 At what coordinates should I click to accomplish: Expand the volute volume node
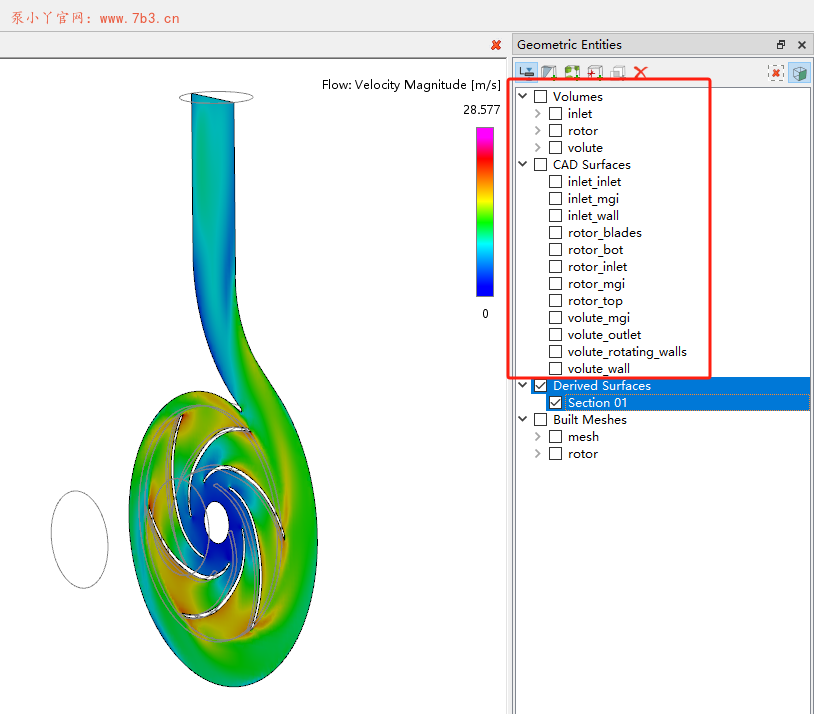pos(538,147)
